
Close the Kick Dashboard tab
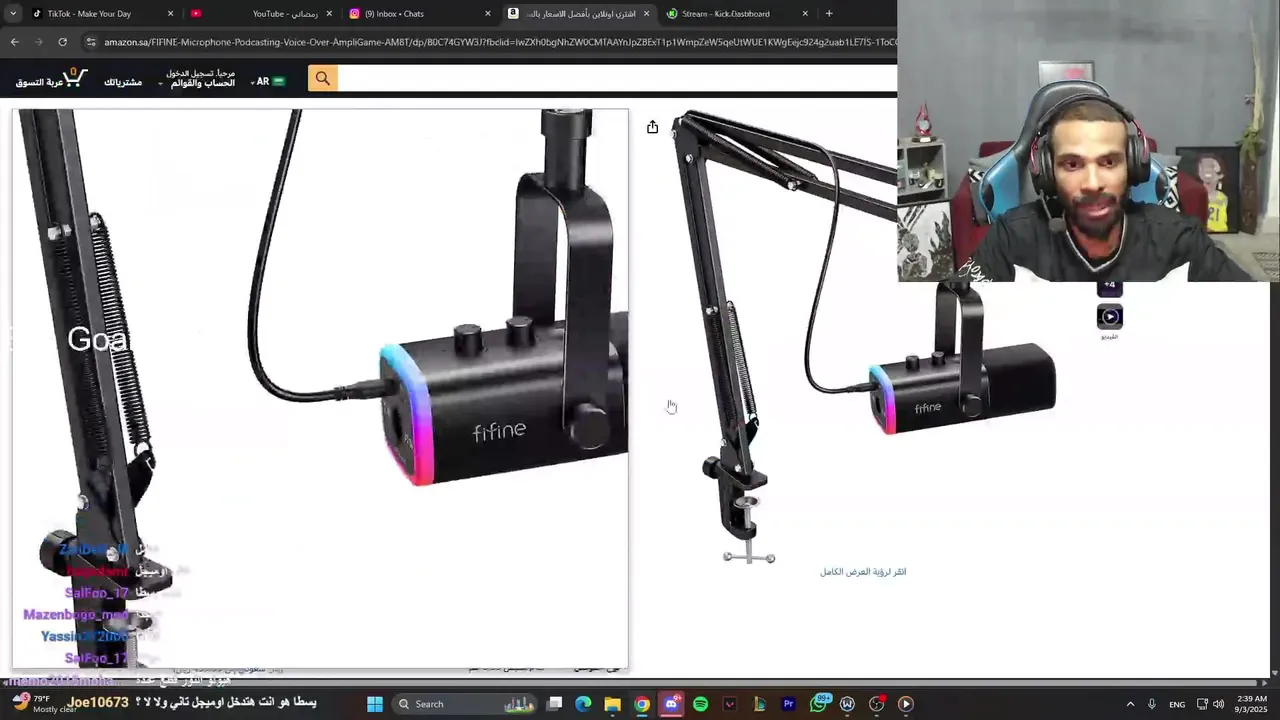click(x=805, y=14)
